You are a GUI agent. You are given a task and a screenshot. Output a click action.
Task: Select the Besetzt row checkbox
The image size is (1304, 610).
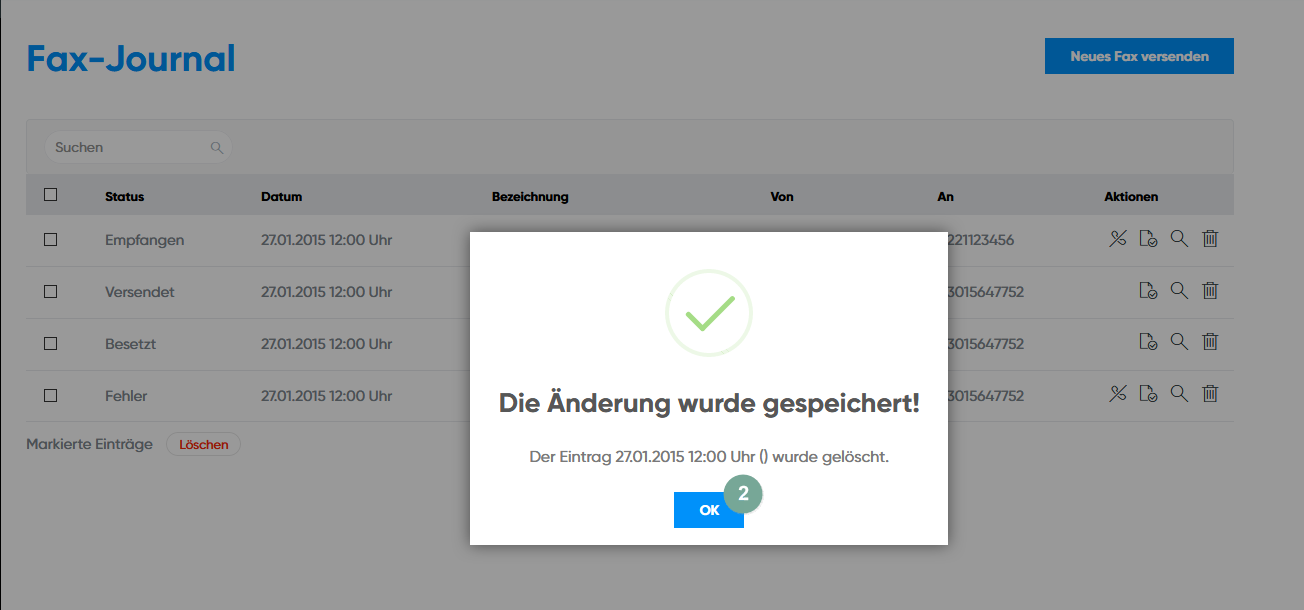point(51,344)
